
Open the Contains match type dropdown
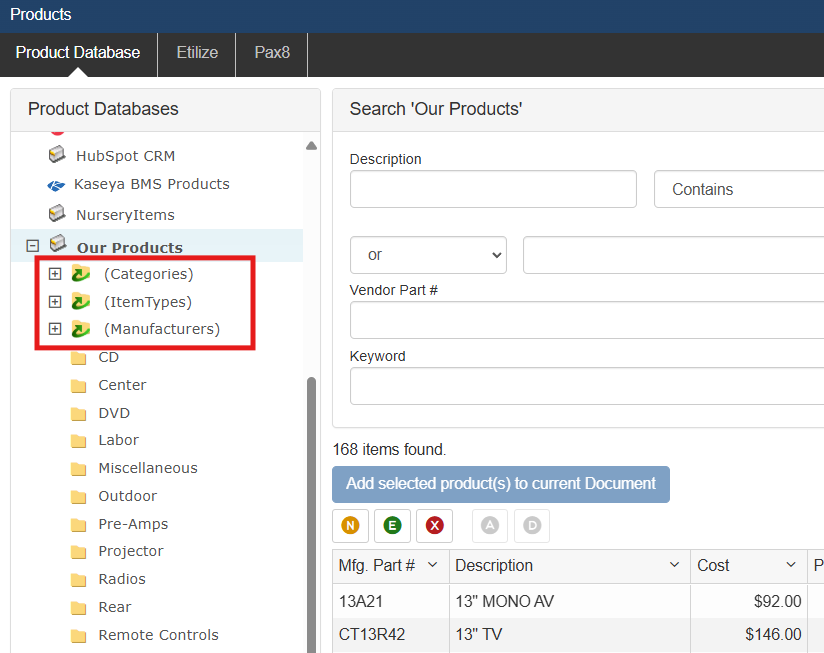[x=738, y=189]
